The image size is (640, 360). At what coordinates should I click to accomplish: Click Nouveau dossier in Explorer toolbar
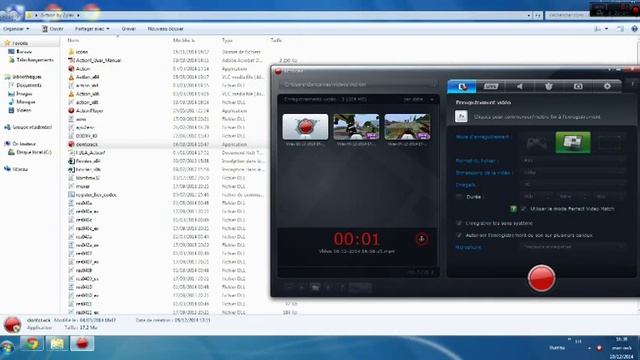click(x=165, y=29)
